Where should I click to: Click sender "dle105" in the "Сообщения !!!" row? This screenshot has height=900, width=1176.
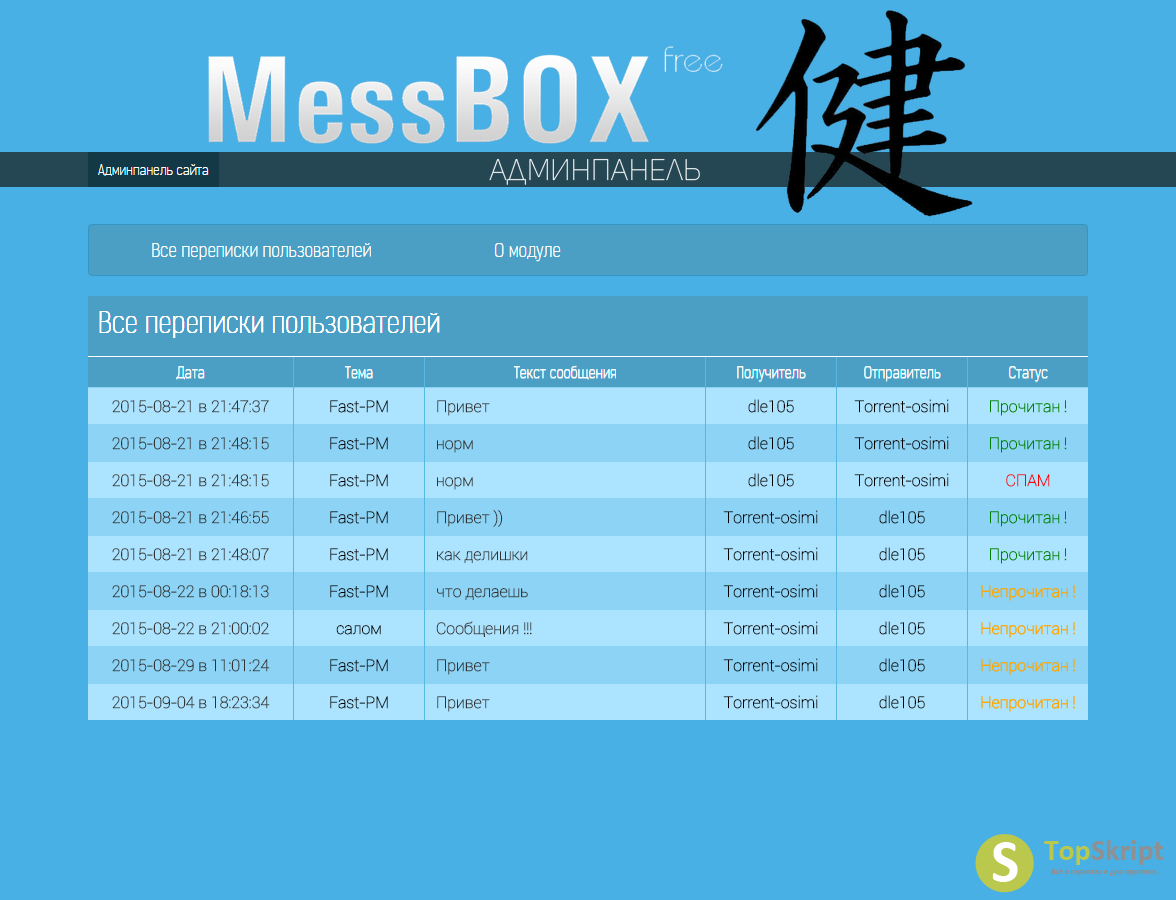tap(902, 628)
